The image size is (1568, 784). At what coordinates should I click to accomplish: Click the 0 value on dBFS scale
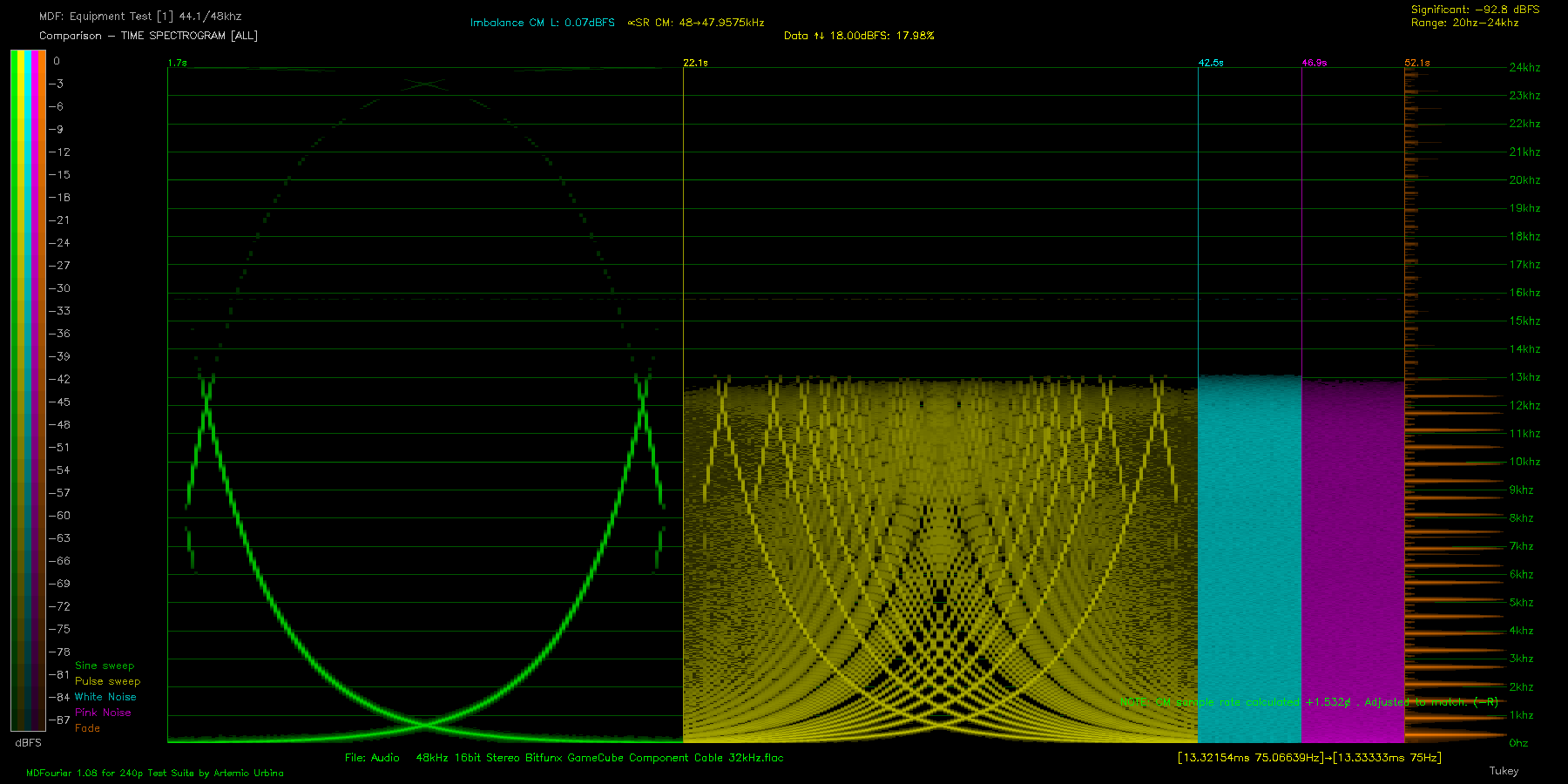(57, 61)
